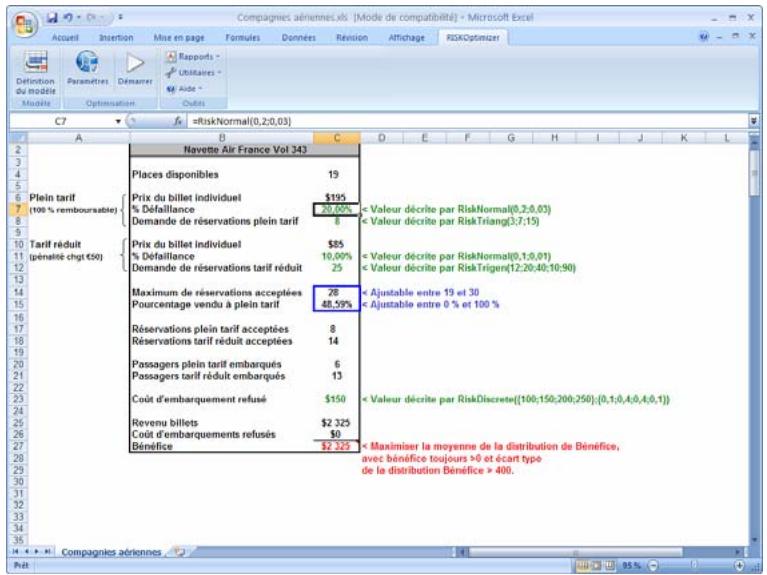
Task: Click the vertical scrollbar thumb
Action: click(754, 171)
